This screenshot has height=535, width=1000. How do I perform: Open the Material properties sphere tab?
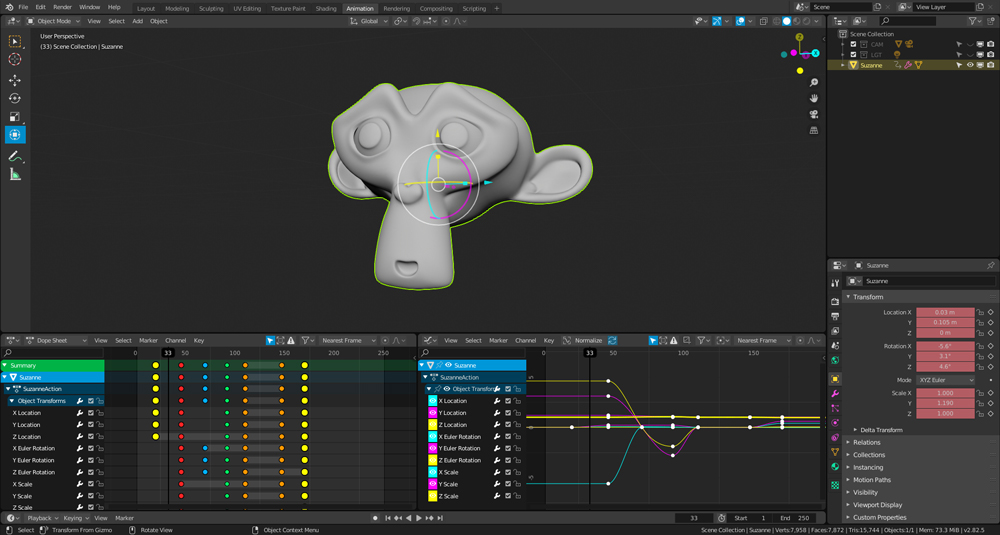[835, 467]
